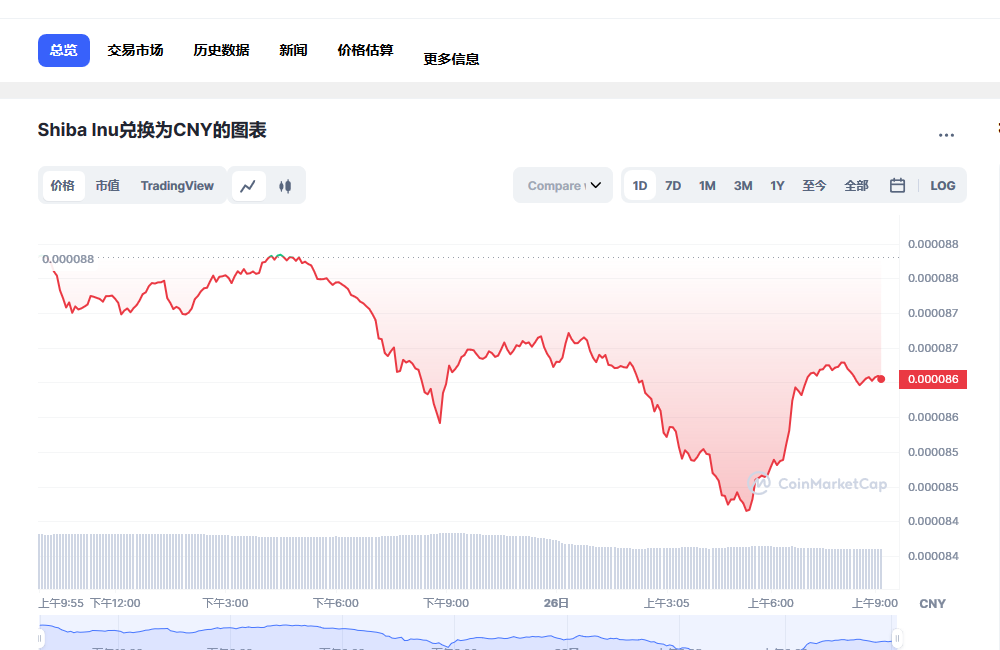Select the 1M time range
Image resolution: width=1000 pixels, height=650 pixels.
tap(707, 186)
